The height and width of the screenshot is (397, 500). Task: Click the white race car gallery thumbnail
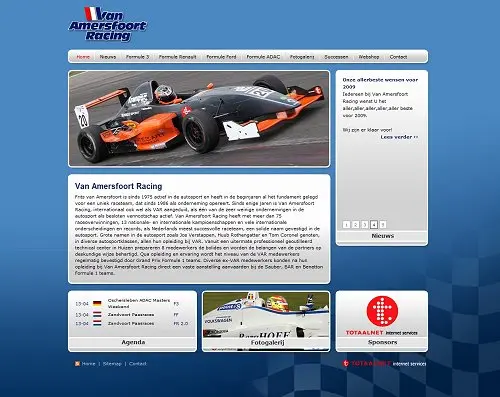click(x=266, y=314)
